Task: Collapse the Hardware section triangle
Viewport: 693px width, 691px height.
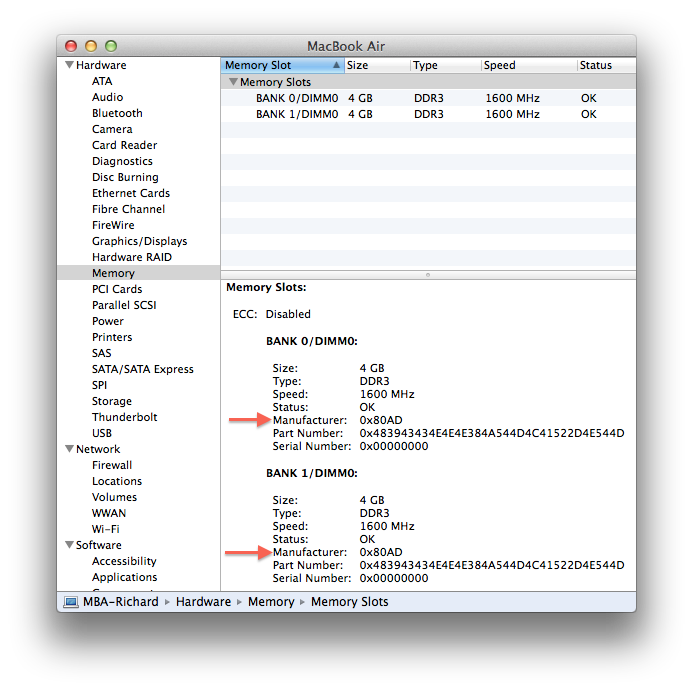Action: click(x=69, y=65)
